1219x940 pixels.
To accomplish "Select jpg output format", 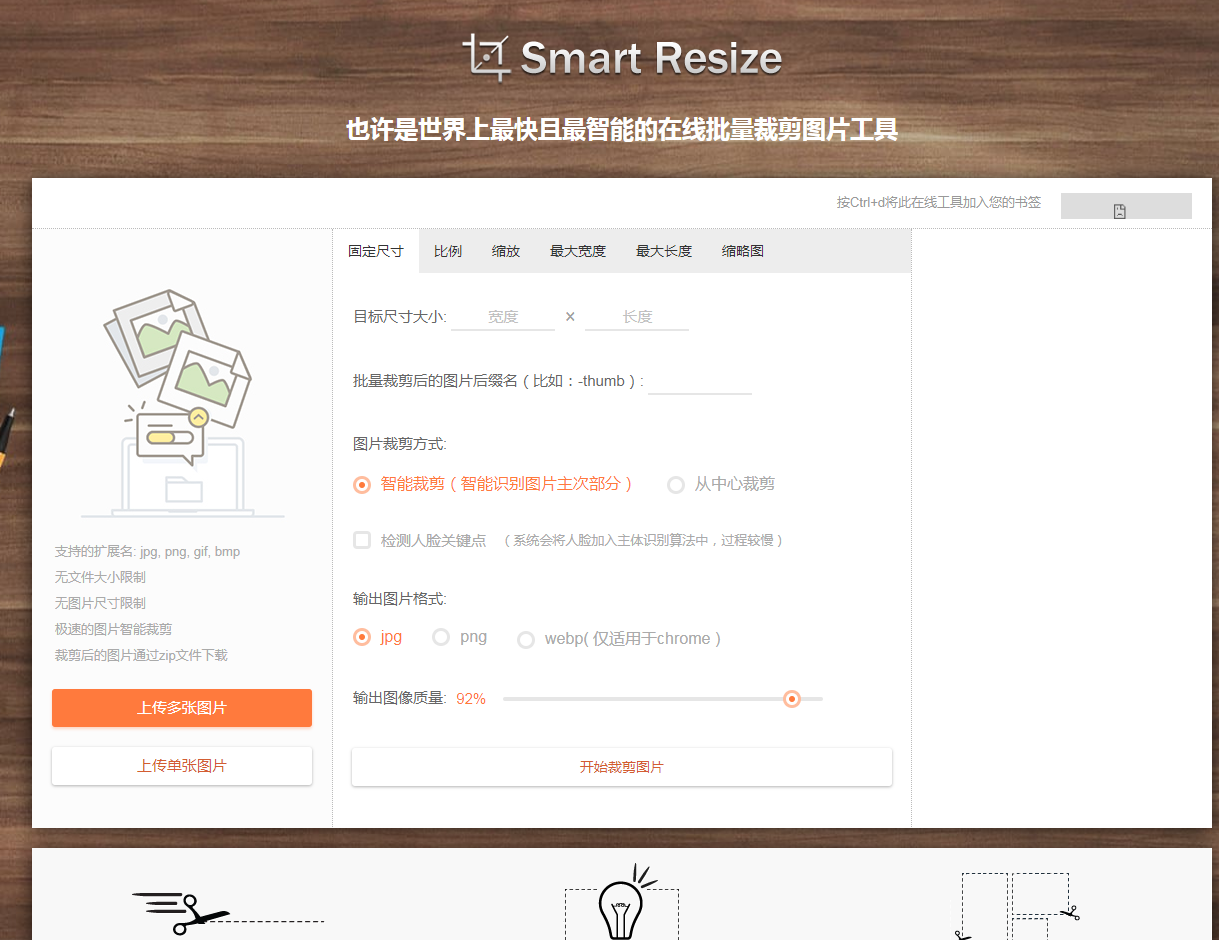I will (362, 637).
